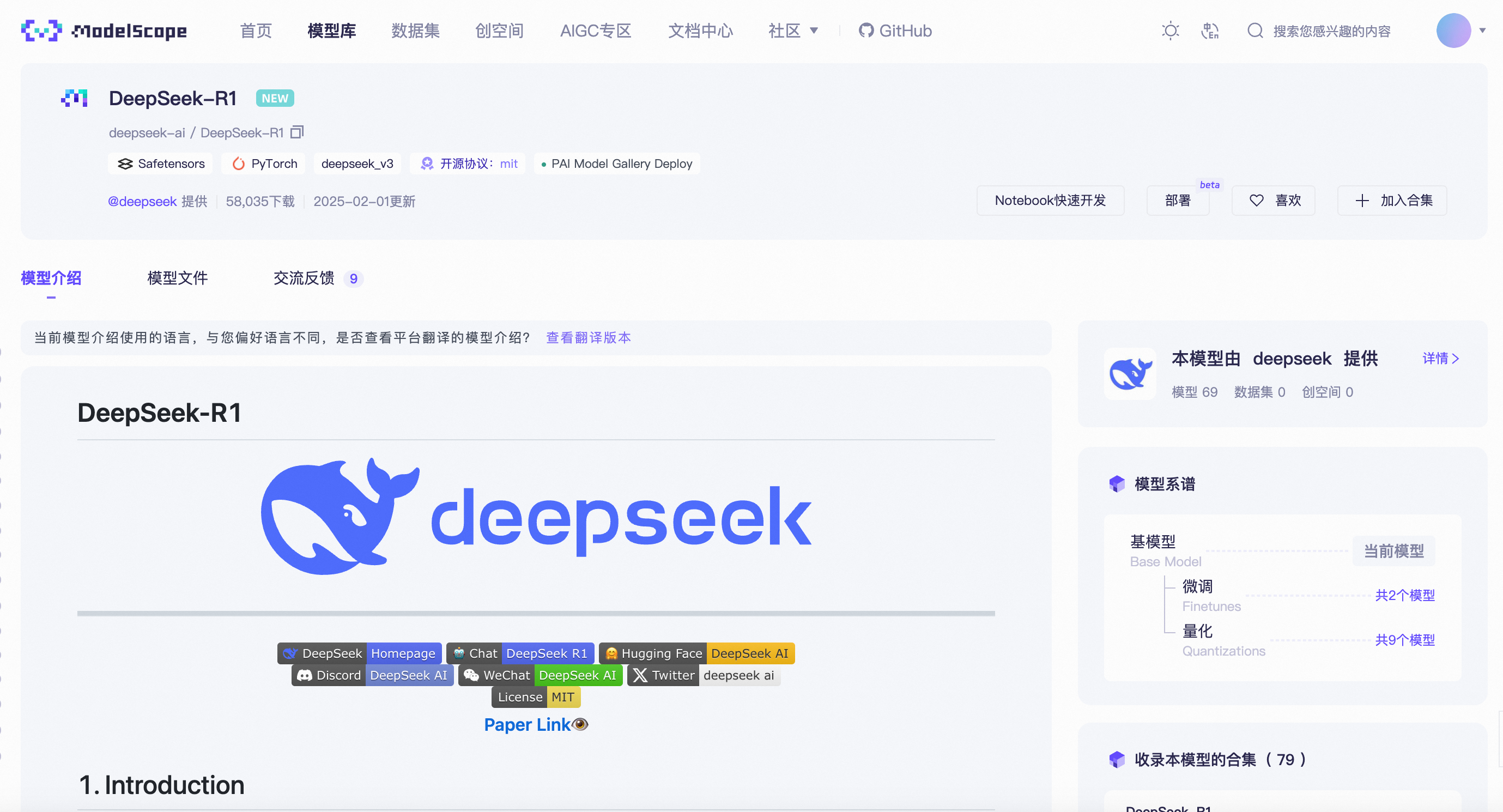Click the heart icon to like the model
The width and height of the screenshot is (1503, 812).
(x=1256, y=201)
